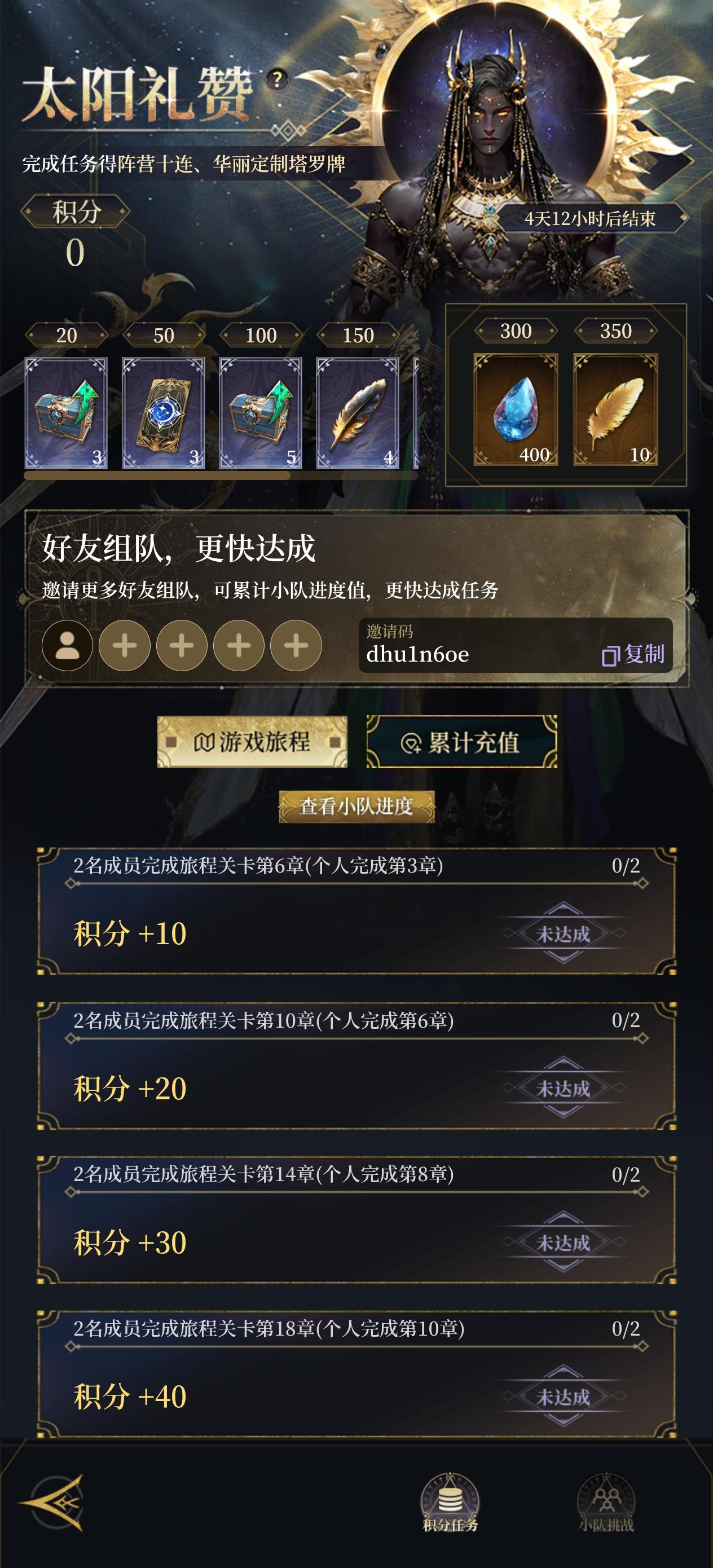Switch to the 游戏旅程 tab

point(252,741)
